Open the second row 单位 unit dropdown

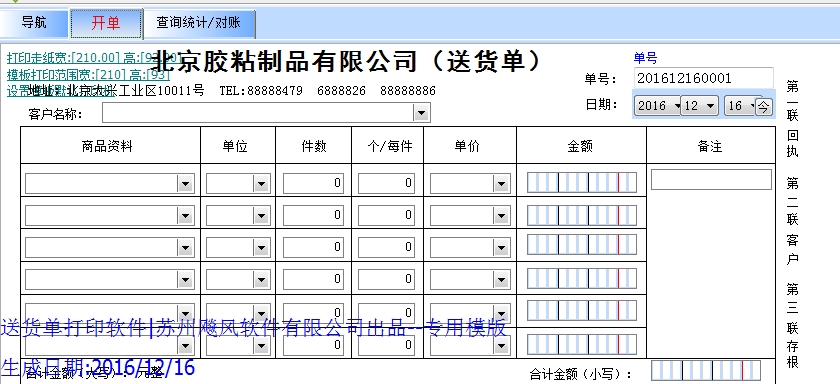(261, 216)
